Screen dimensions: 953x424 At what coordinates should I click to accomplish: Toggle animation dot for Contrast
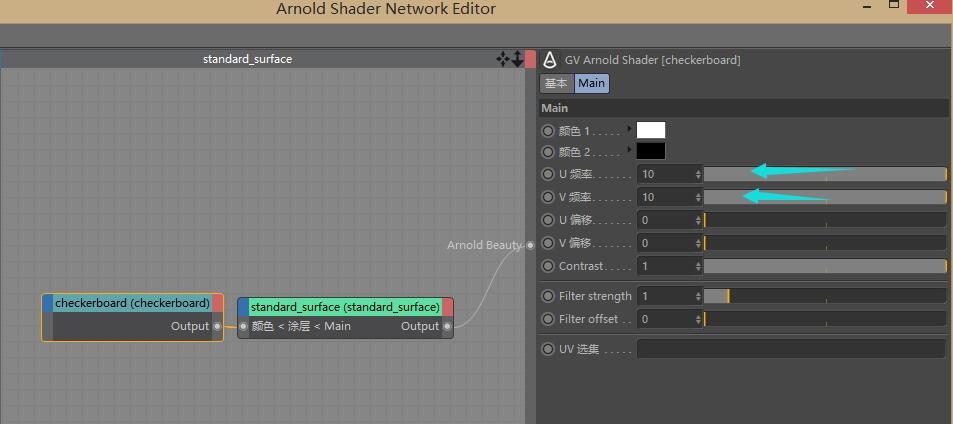548,266
